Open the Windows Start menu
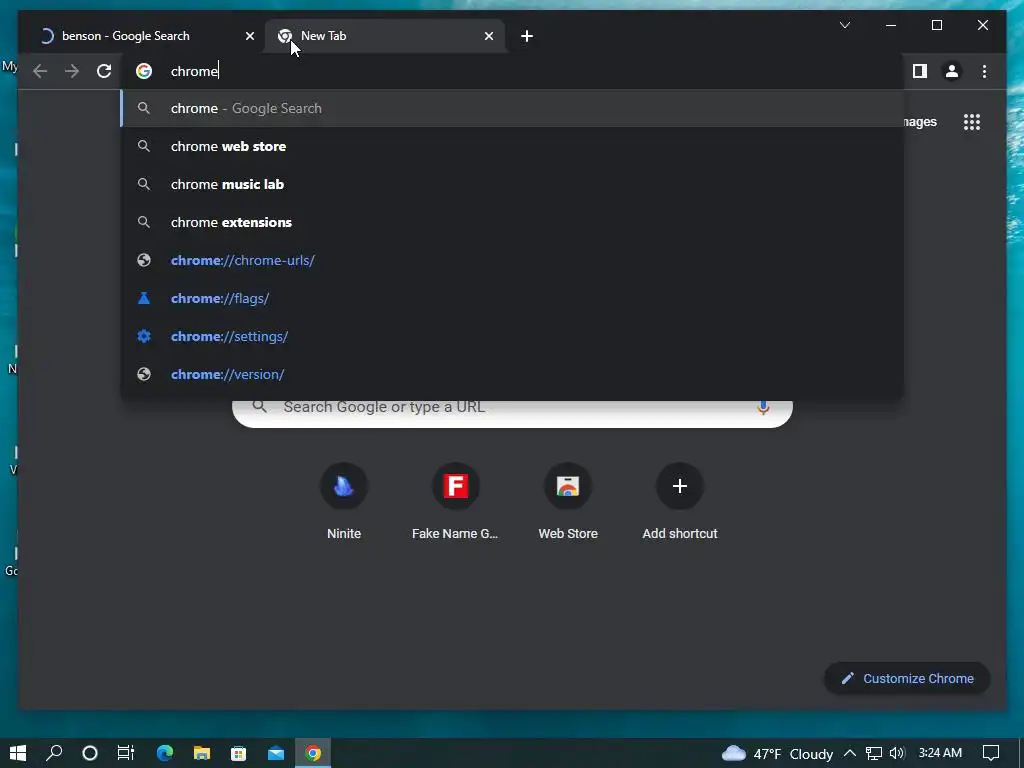The image size is (1024, 768). pos(18,753)
